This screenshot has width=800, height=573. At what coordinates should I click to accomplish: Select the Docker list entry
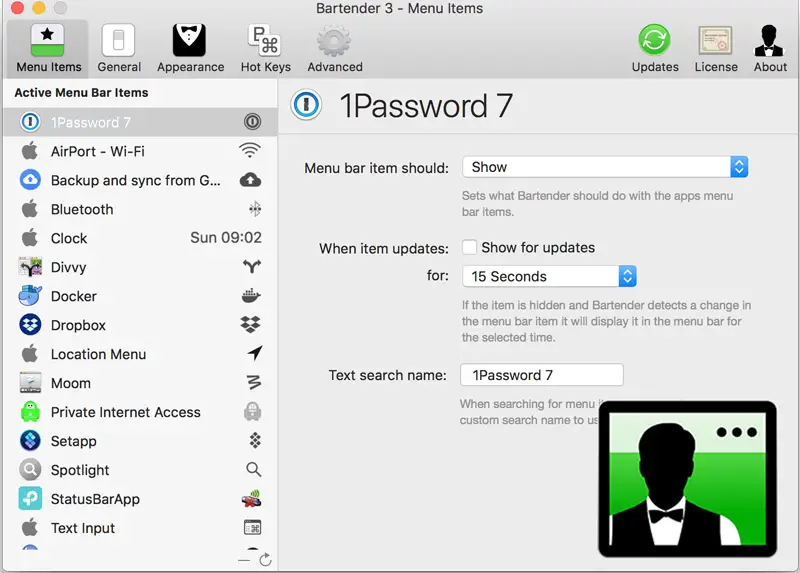coord(140,296)
